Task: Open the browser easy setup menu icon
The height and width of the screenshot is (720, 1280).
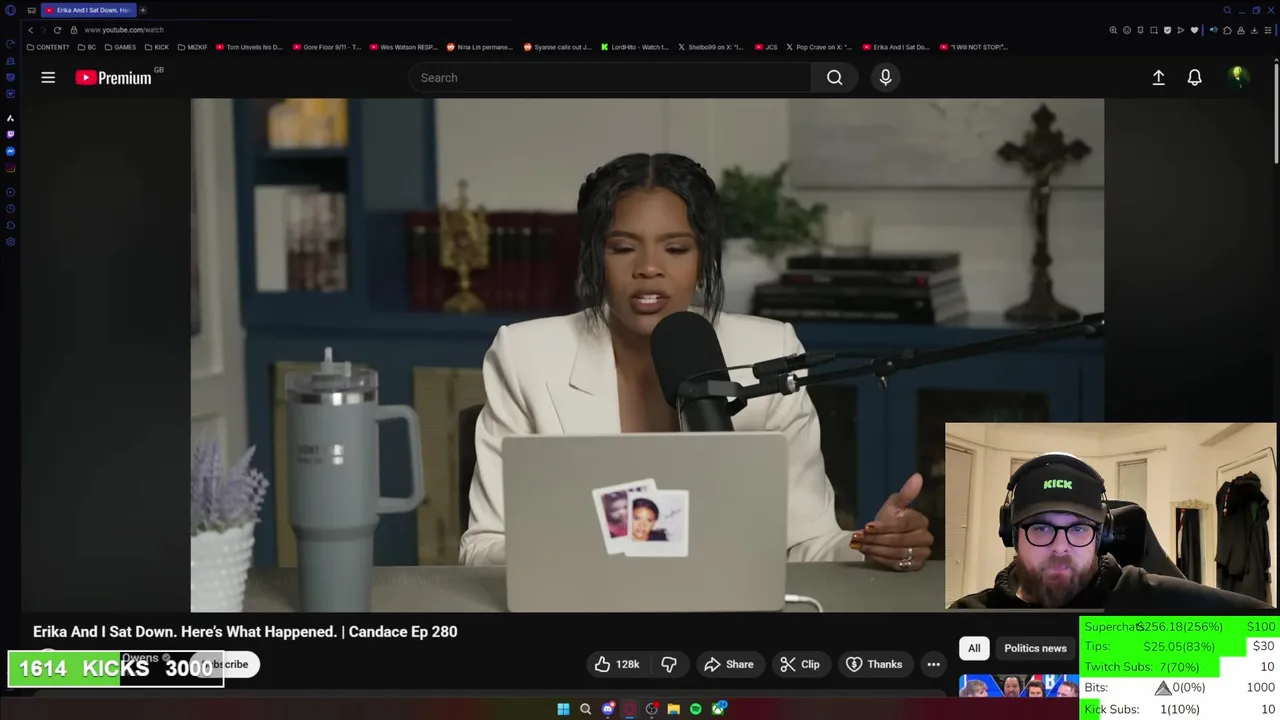Action: tap(1268, 30)
